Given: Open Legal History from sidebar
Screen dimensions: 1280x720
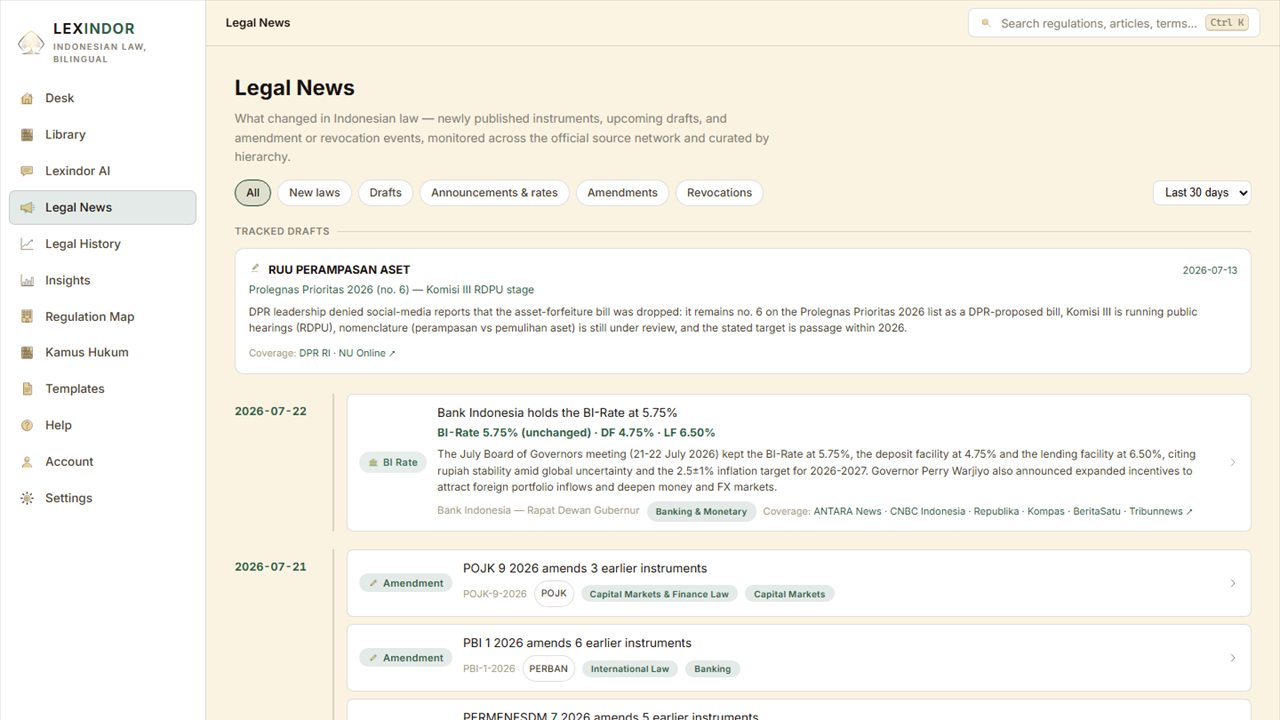Looking at the screenshot, I should pyautogui.click(x=102, y=244).
